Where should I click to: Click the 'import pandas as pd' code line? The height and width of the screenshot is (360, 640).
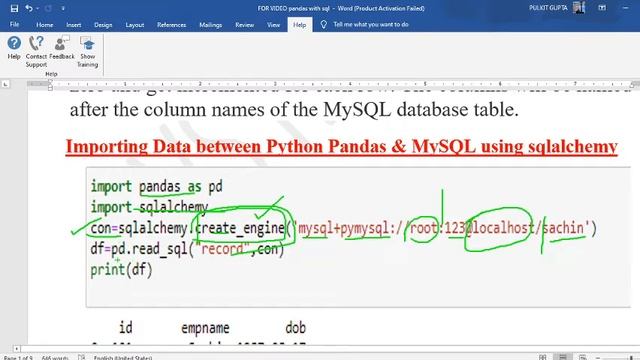pos(156,187)
